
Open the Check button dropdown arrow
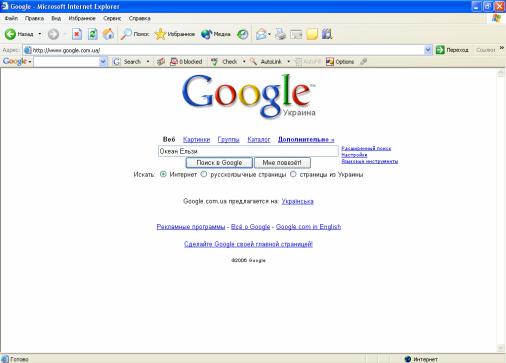coord(244,62)
